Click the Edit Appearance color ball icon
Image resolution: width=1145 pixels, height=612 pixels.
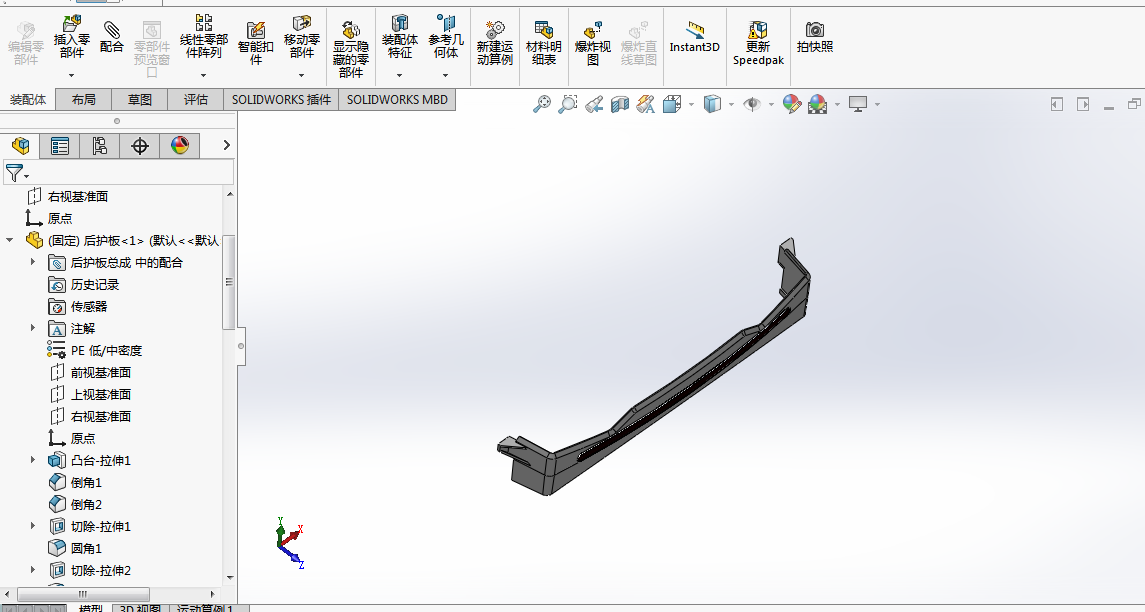pos(792,104)
